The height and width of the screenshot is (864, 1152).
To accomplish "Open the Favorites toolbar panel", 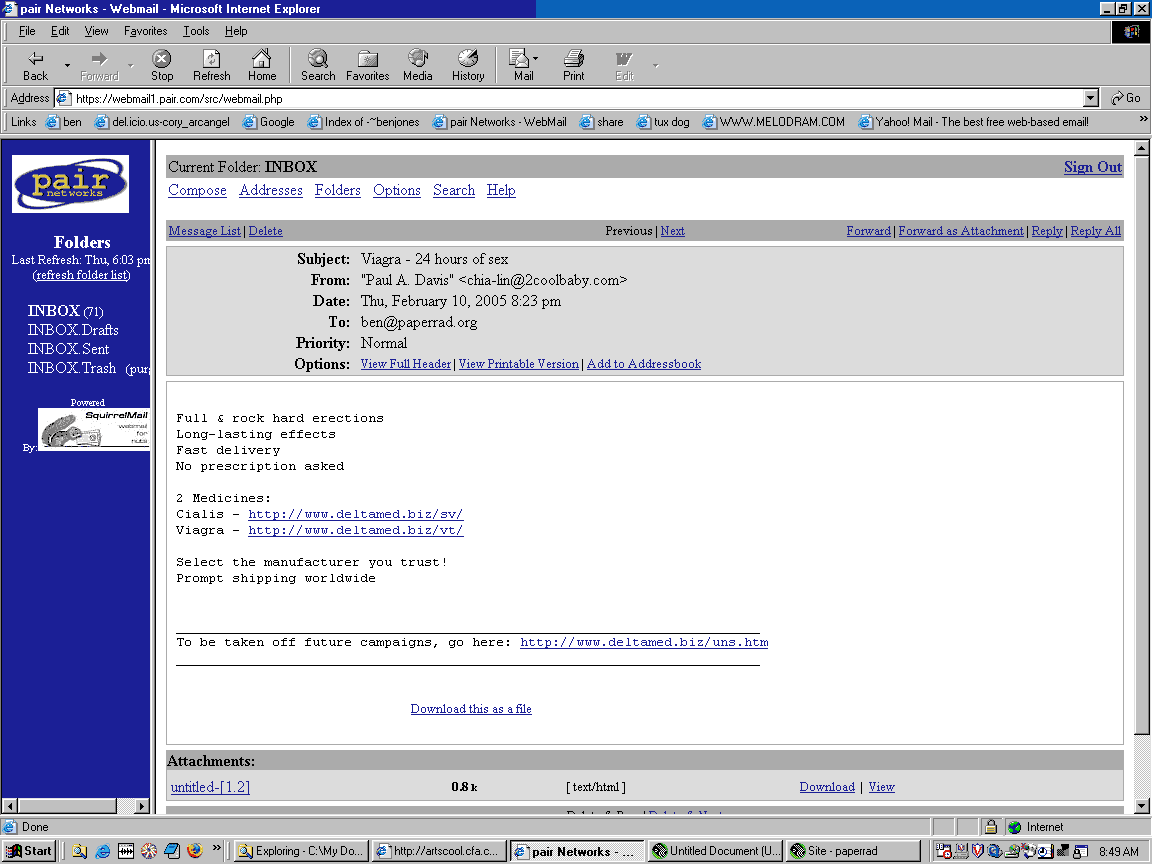I will [x=367, y=65].
